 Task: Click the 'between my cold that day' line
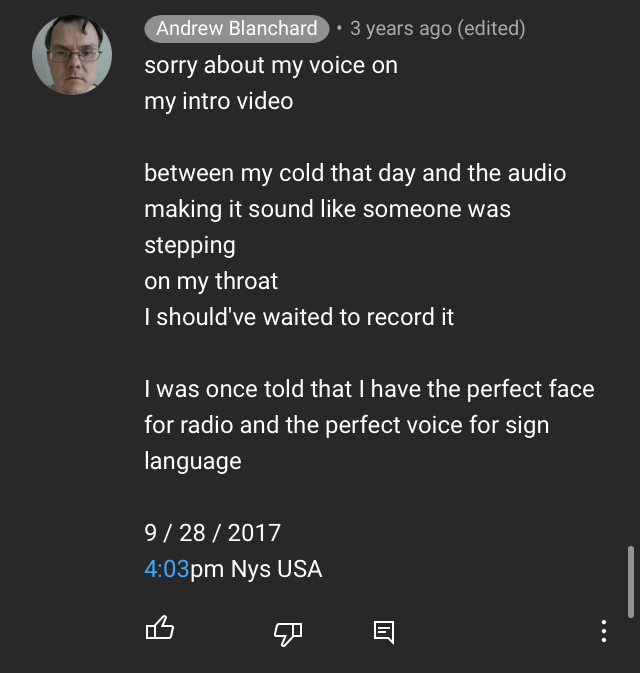pos(355,173)
